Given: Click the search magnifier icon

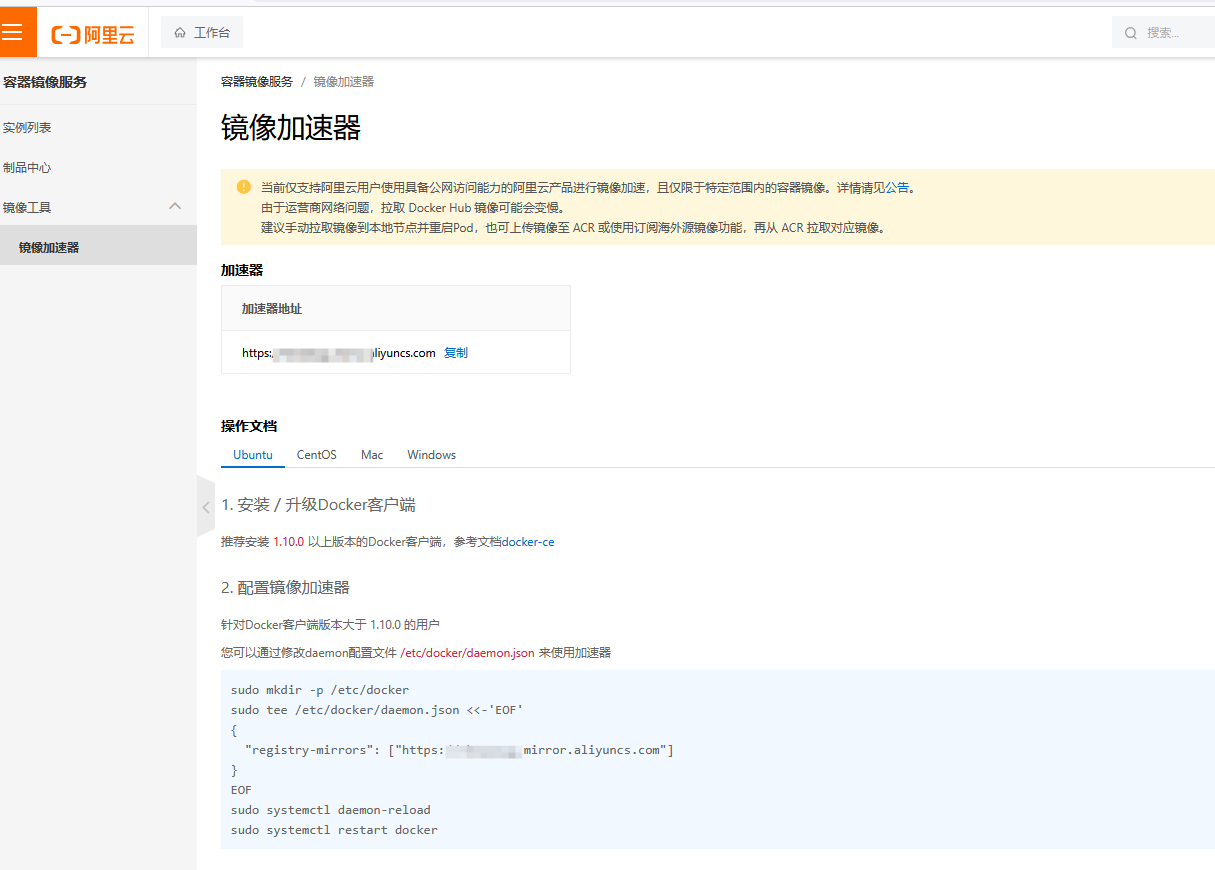Looking at the screenshot, I should point(1131,33).
